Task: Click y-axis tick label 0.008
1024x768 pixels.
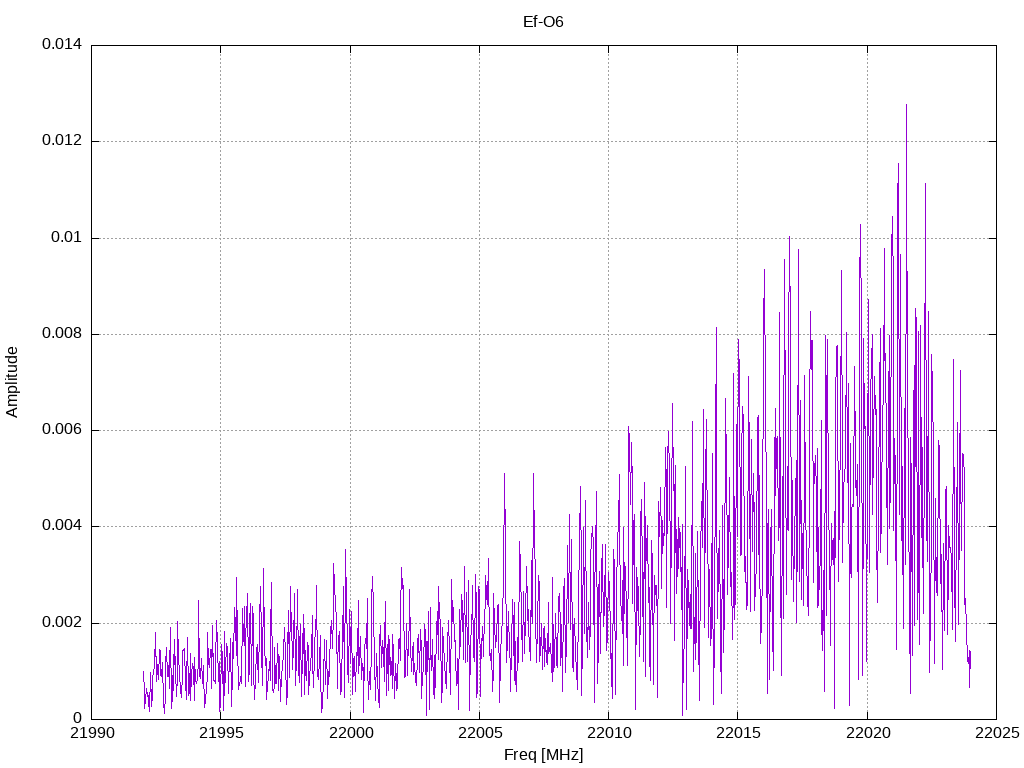Action: coord(62,333)
